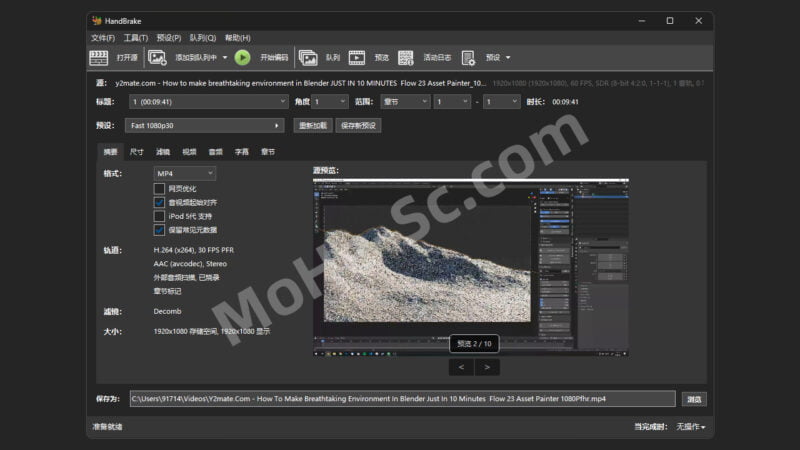The image size is (800, 450).
Task: Open the 文件(F) menu
Action: (x=103, y=38)
